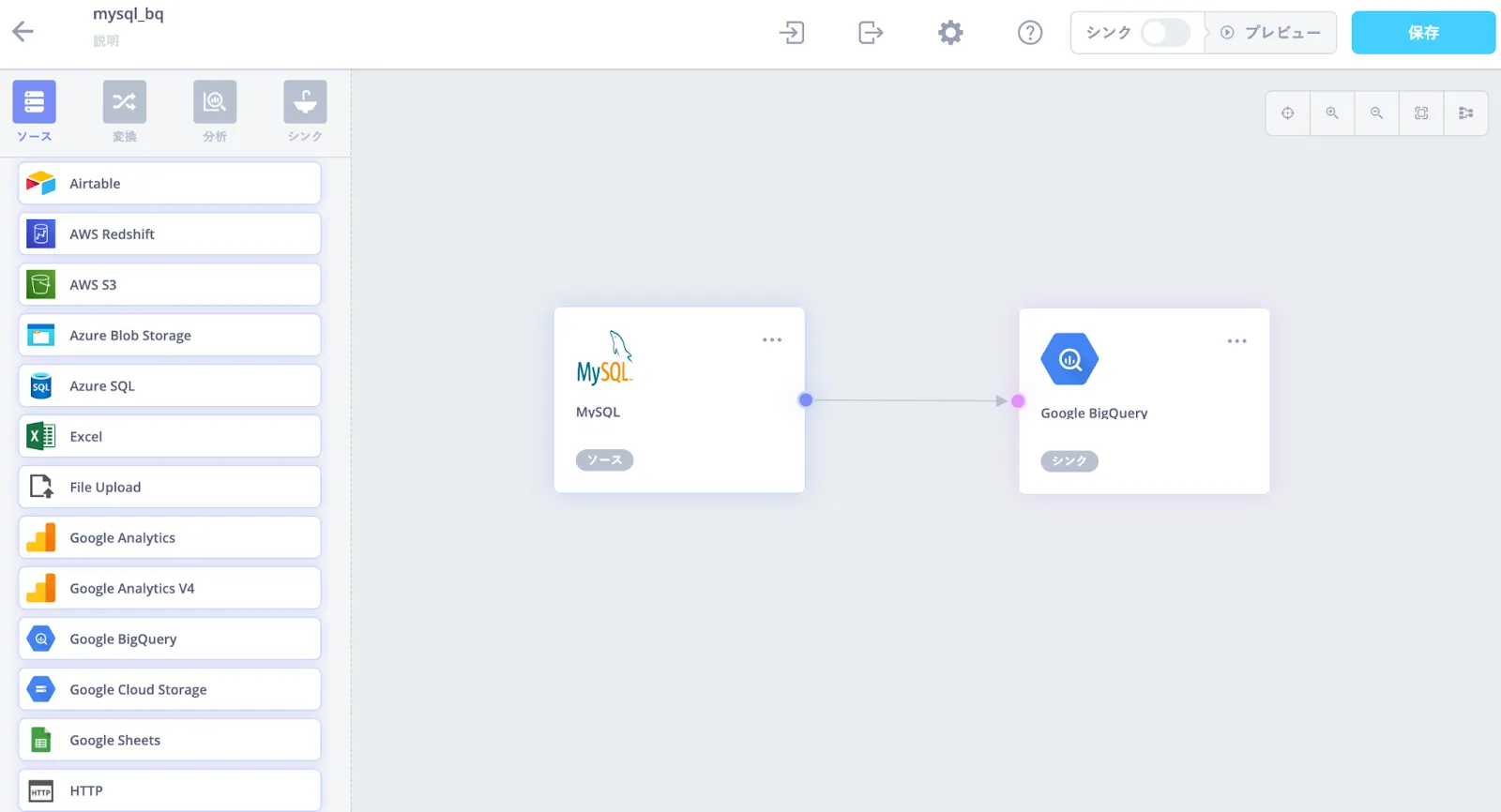Image resolution: width=1501 pixels, height=812 pixels.
Task: Open the help question mark icon
Action: [x=1030, y=33]
